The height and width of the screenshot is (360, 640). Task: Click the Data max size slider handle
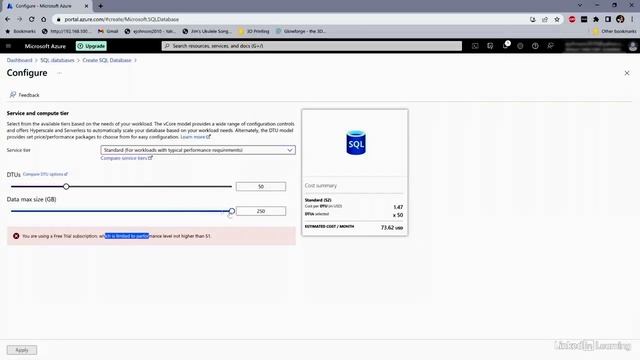(x=232, y=211)
